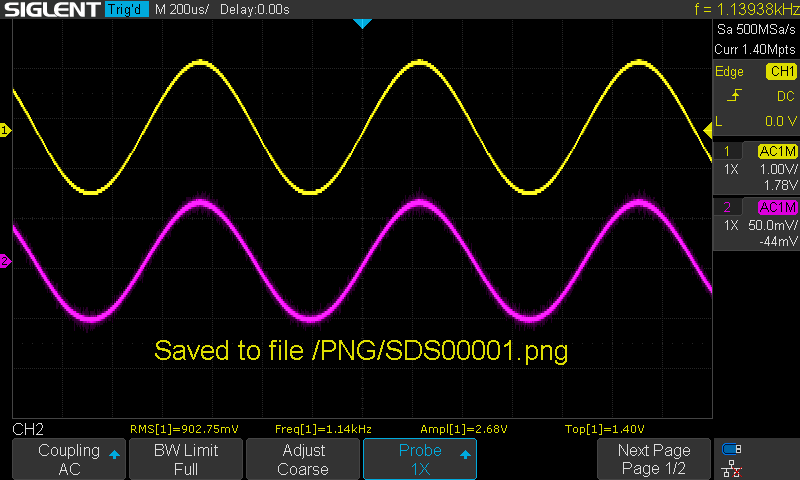The height and width of the screenshot is (480, 800).
Task: Select the channel 2 number box
Action: 727,207
